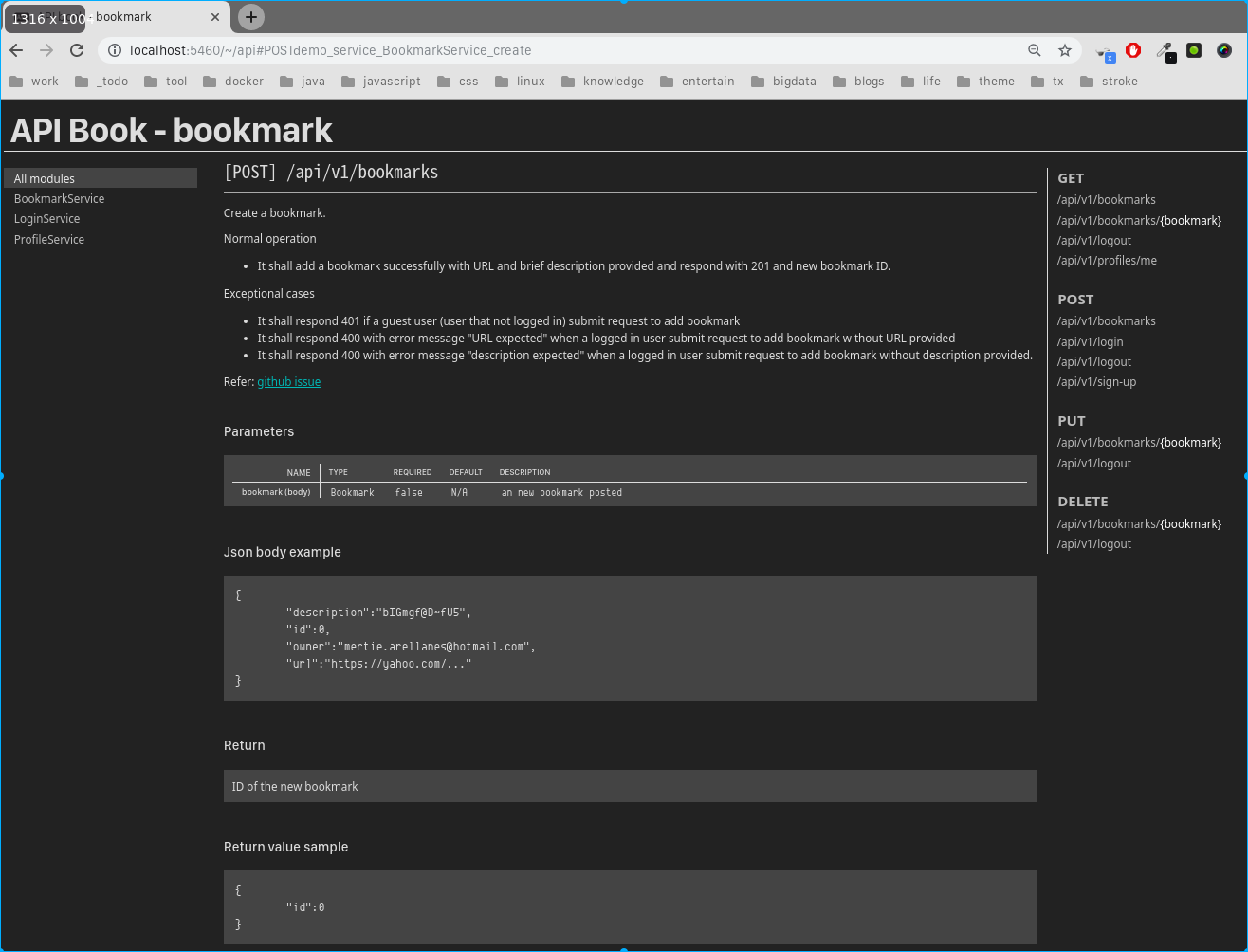Open the rainbow lens extension icon

[1224, 50]
